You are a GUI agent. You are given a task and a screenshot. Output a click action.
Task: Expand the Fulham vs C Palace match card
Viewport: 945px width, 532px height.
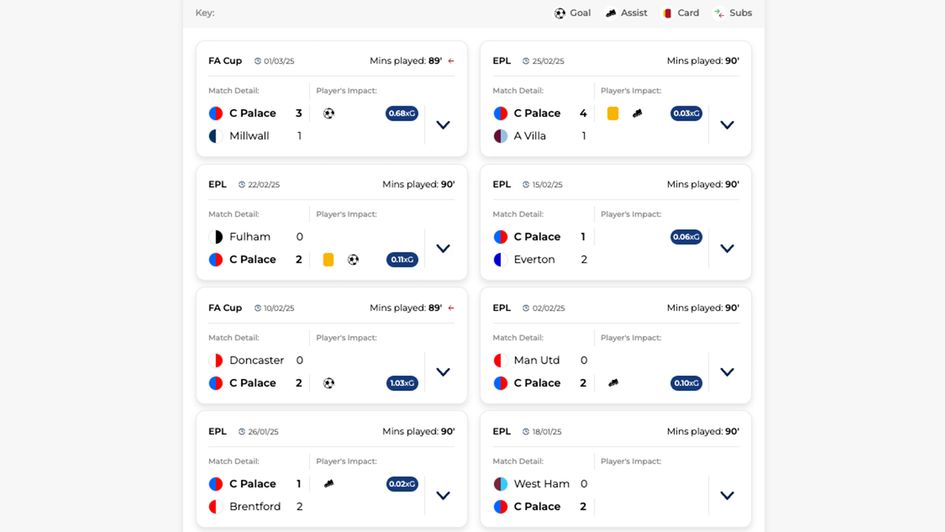click(x=443, y=248)
